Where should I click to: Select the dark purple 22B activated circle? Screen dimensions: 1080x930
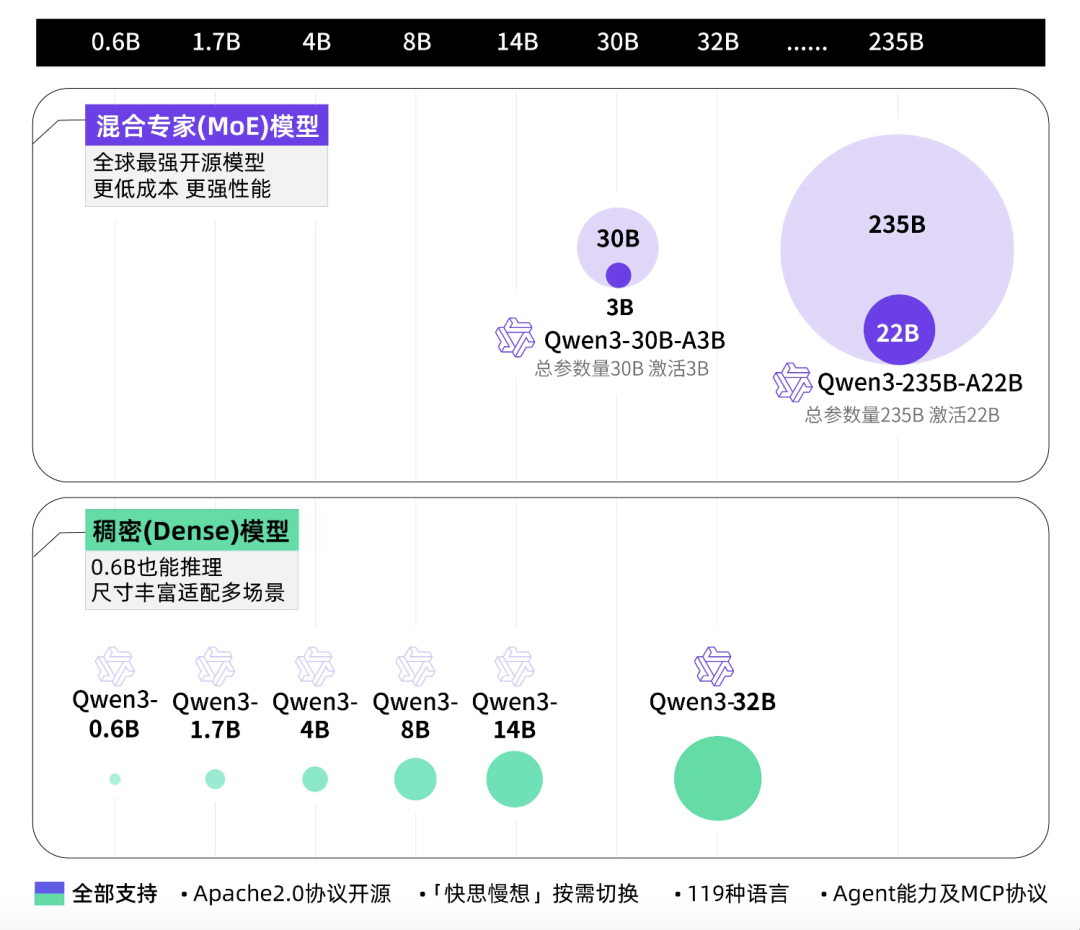coord(900,330)
